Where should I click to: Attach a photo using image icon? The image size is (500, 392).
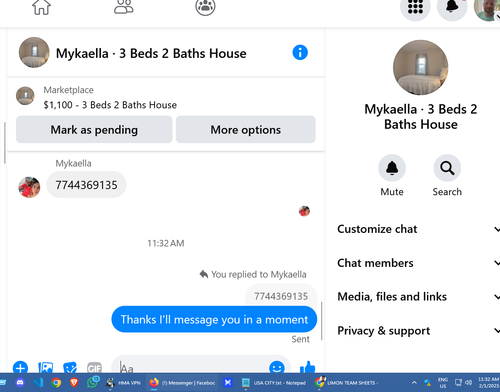click(45, 368)
